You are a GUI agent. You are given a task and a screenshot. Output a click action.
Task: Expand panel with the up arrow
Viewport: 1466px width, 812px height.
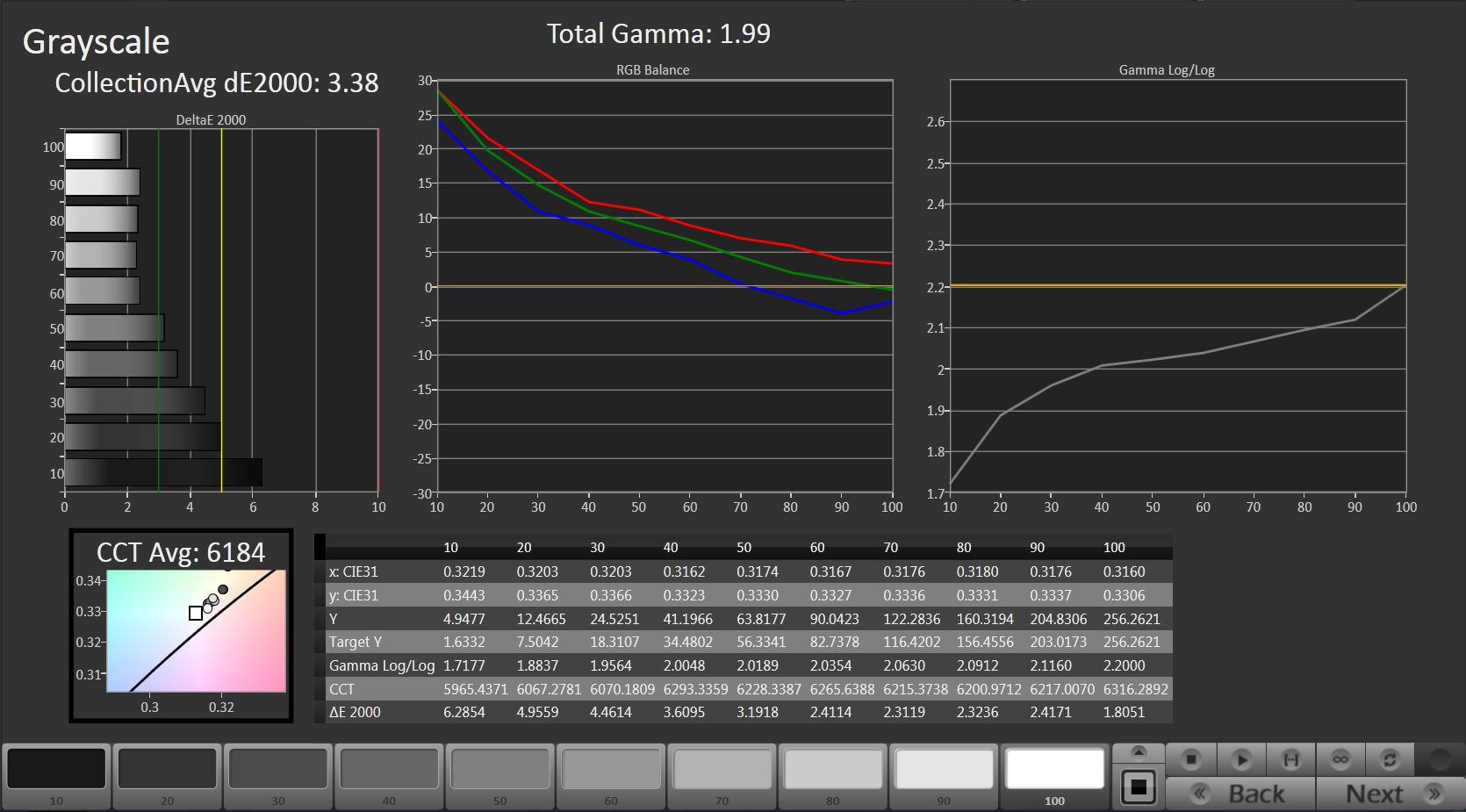1139,752
